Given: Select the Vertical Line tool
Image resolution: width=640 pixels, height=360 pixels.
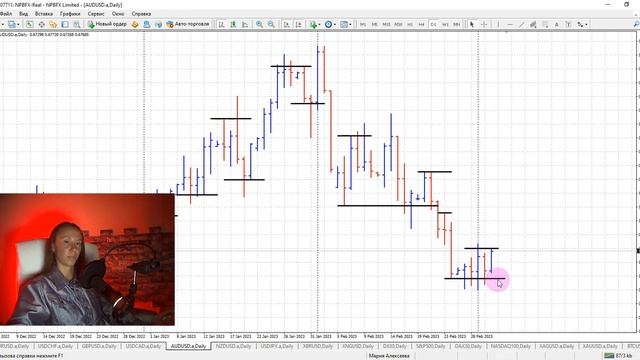Looking at the screenshot, I should 498,24.
